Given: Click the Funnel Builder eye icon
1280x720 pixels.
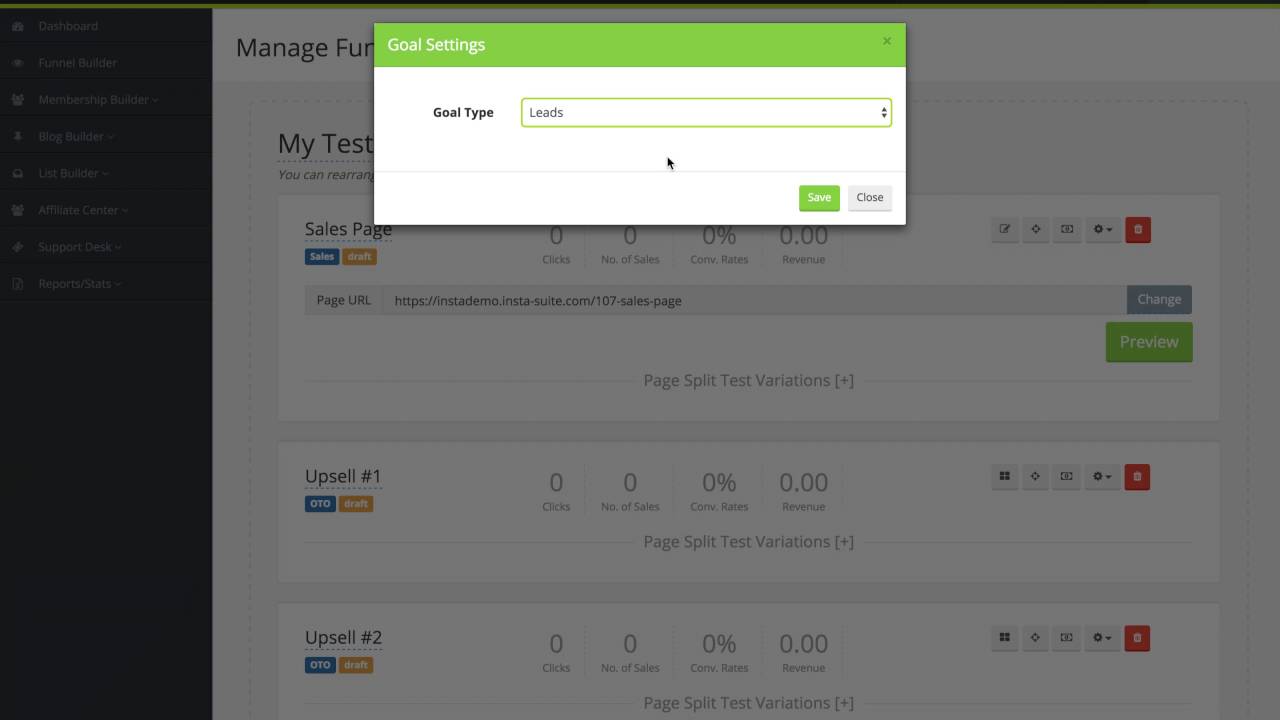Looking at the screenshot, I should tap(18, 63).
